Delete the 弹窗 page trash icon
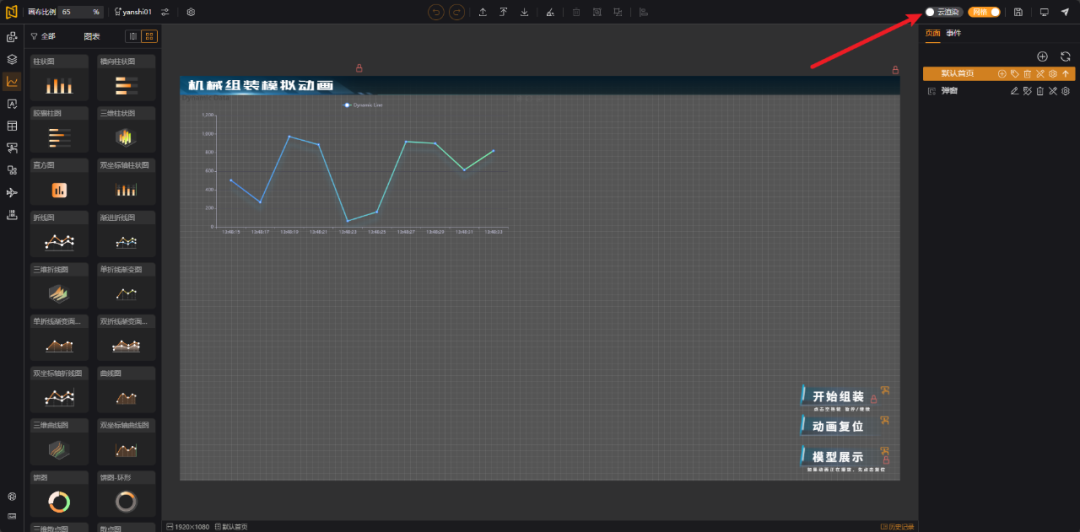Image resolution: width=1080 pixels, height=532 pixels. pos(1040,91)
